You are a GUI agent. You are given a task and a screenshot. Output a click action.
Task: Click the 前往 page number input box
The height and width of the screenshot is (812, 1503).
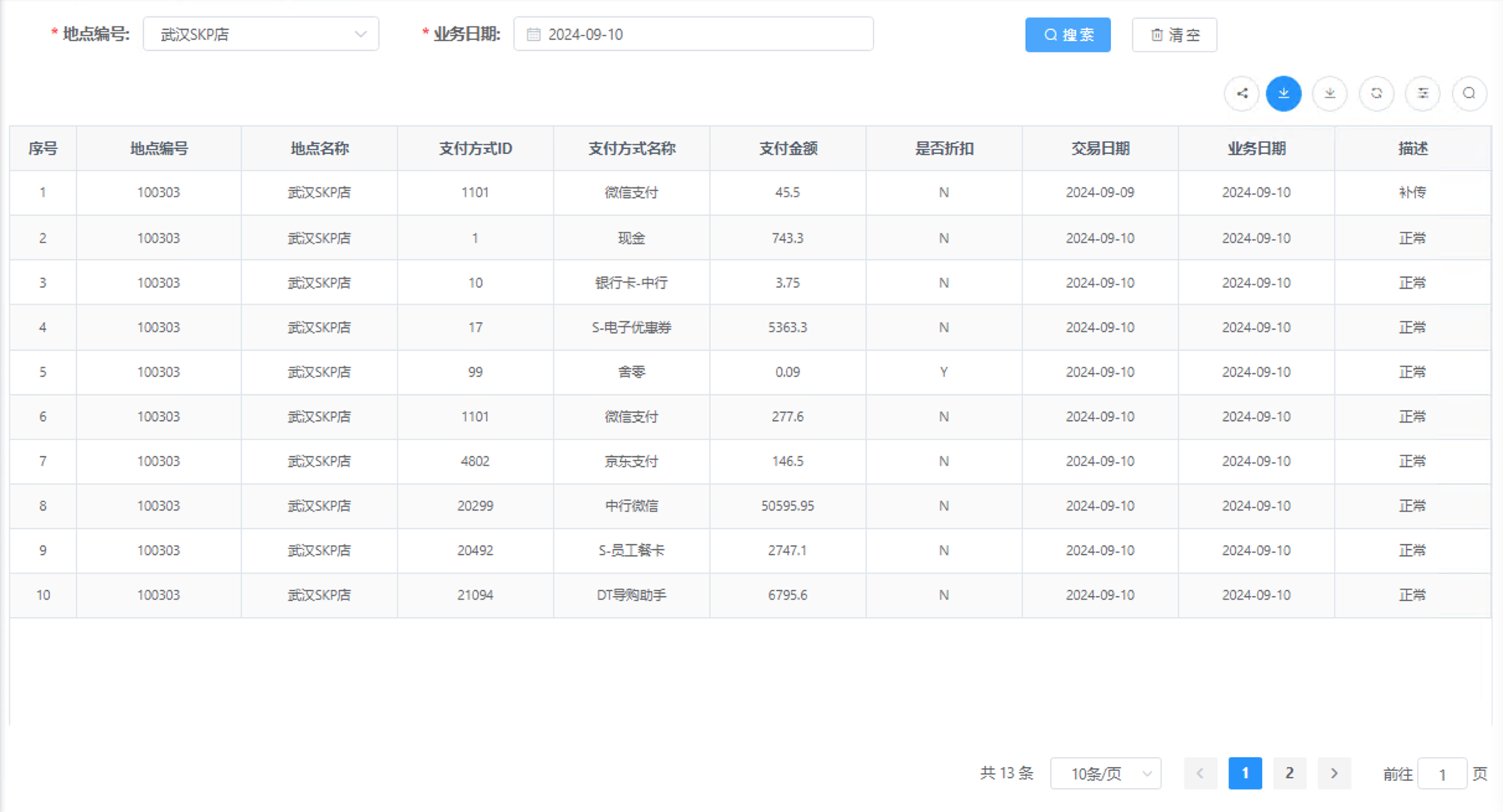1442,773
